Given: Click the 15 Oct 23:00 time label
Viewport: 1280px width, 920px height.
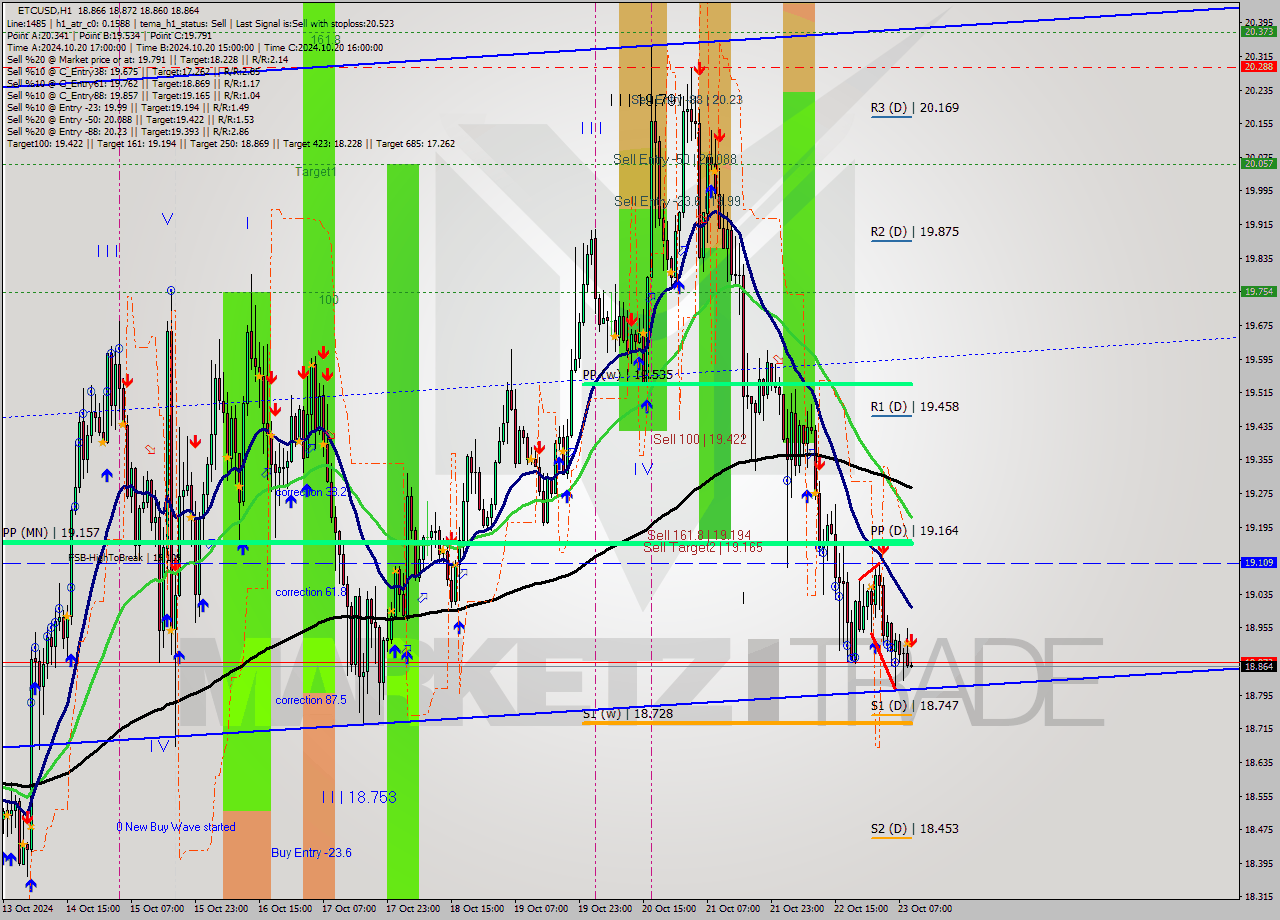Looking at the screenshot, I should pyautogui.click(x=219, y=909).
